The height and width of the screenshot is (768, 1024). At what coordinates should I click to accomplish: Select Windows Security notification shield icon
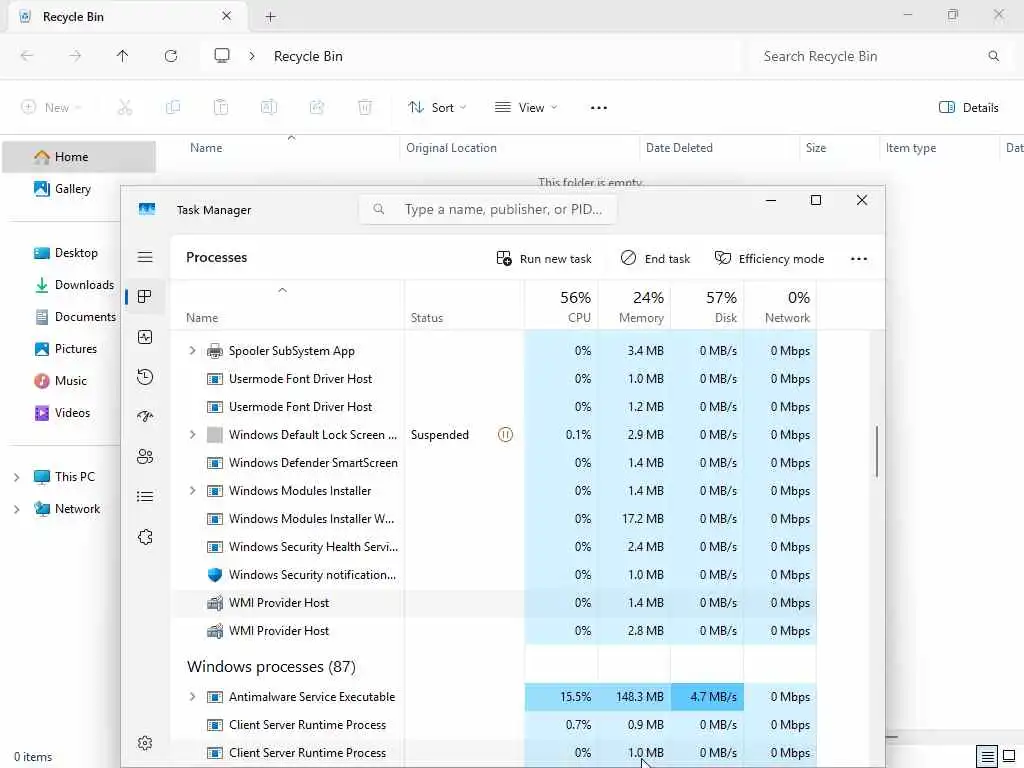[x=215, y=575]
